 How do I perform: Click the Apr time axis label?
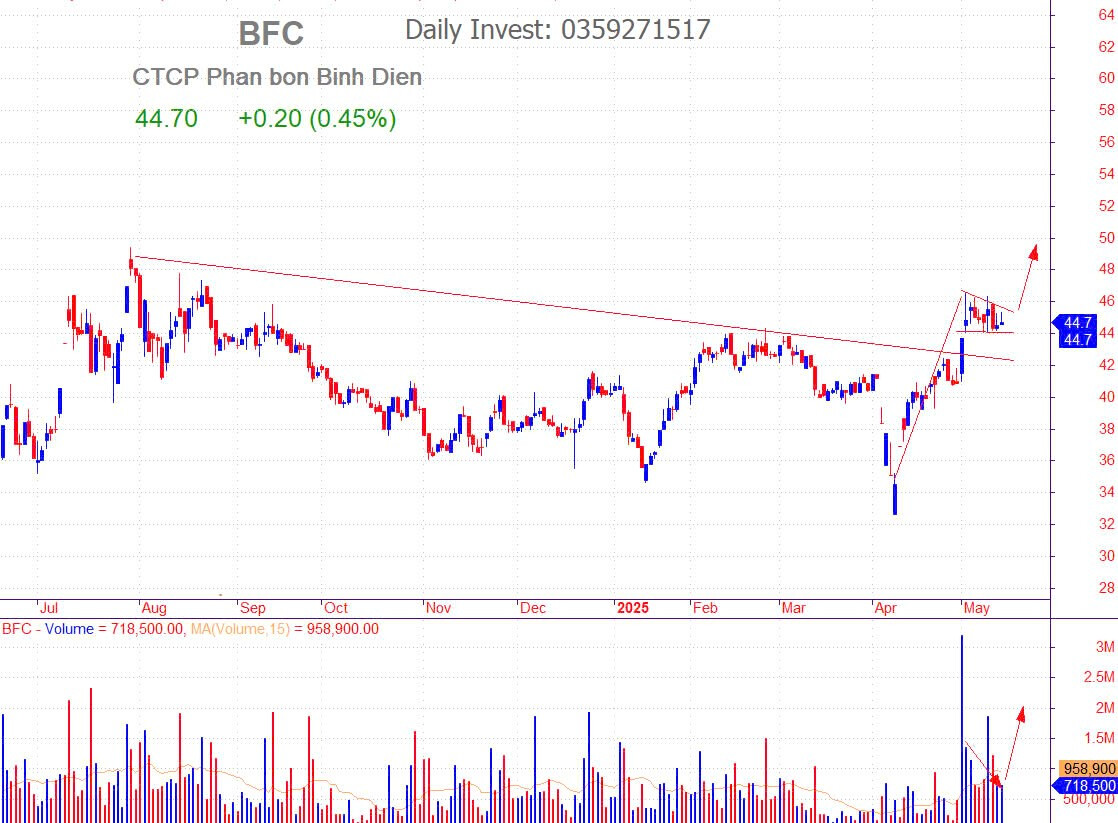886,608
